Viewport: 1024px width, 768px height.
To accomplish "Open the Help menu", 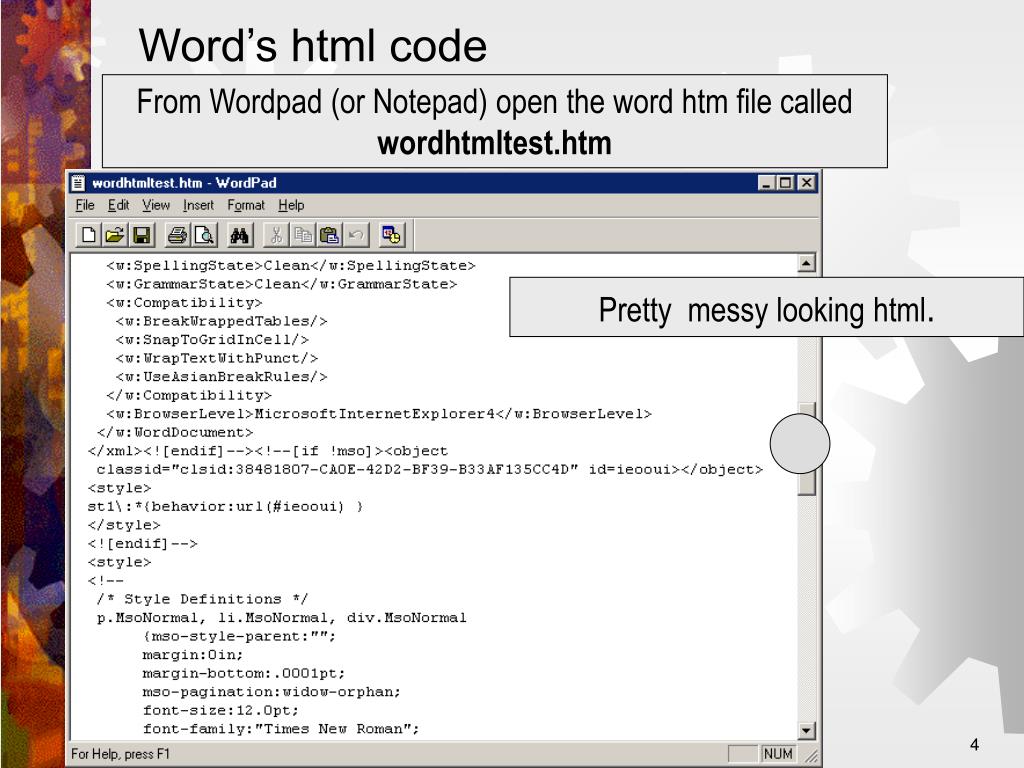I will pyautogui.click(x=291, y=205).
